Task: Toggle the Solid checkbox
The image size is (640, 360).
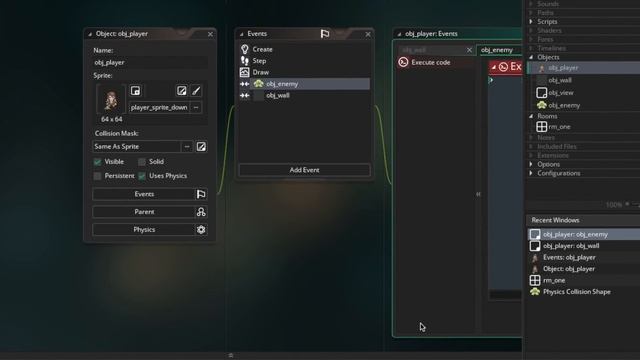Action: click(x=142, y=162)
